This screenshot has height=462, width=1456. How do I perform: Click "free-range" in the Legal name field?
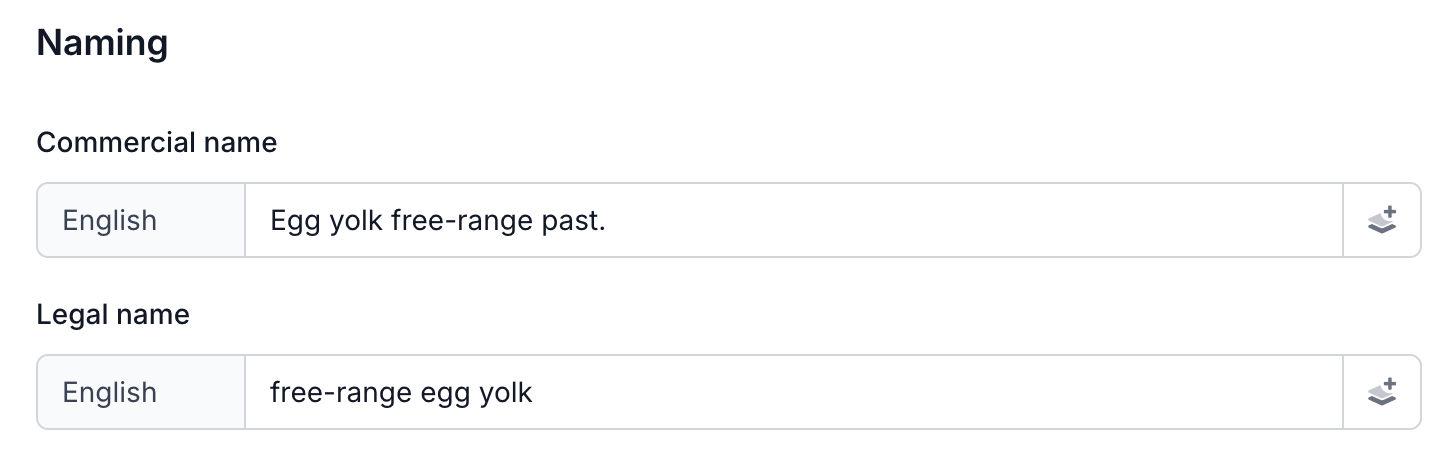[x=337, y=392]
